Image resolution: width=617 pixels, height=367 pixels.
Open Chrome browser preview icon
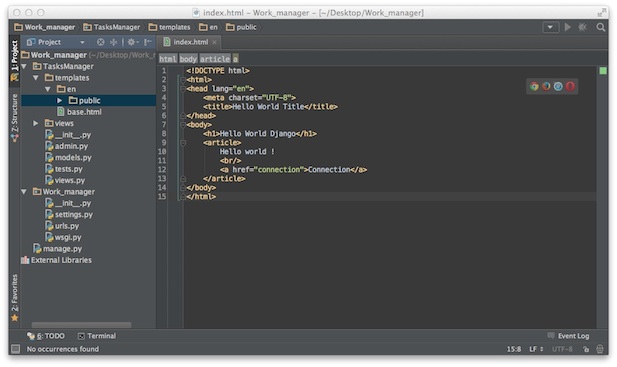tap(534, 86)
